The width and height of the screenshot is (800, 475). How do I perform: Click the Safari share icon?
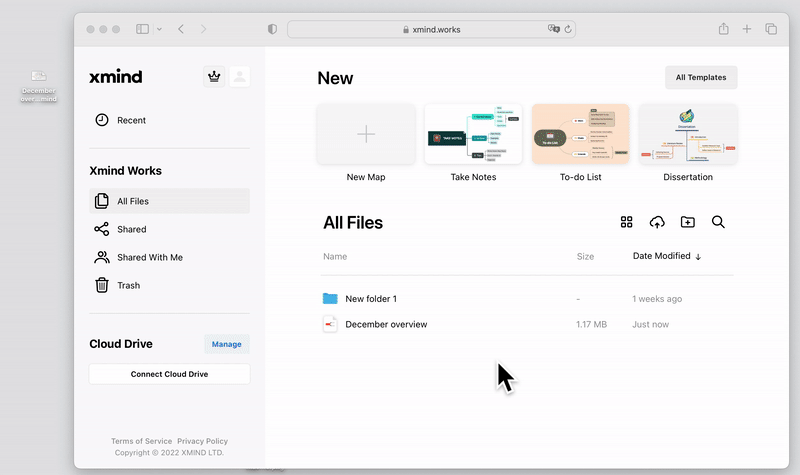(x=723, y=29)
